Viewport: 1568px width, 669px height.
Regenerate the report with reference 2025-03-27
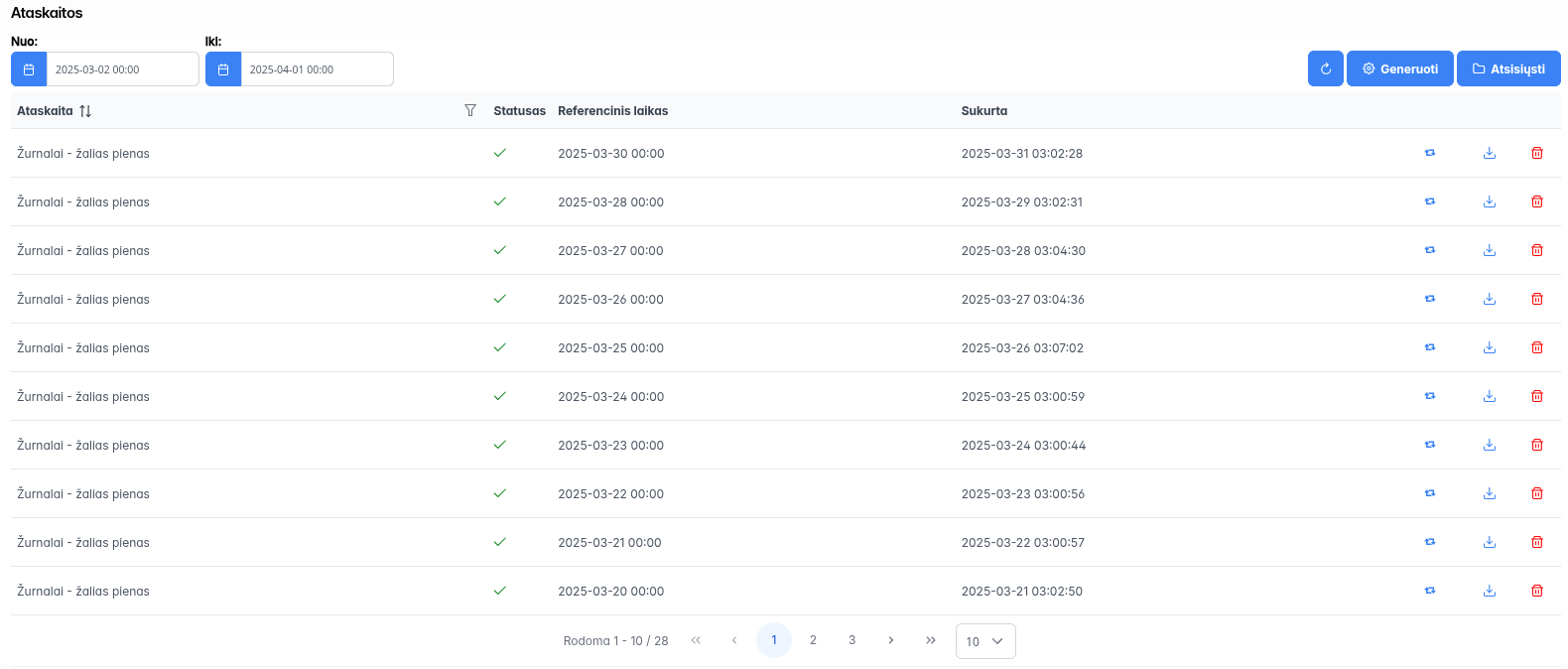click(x=1430, y=250)
